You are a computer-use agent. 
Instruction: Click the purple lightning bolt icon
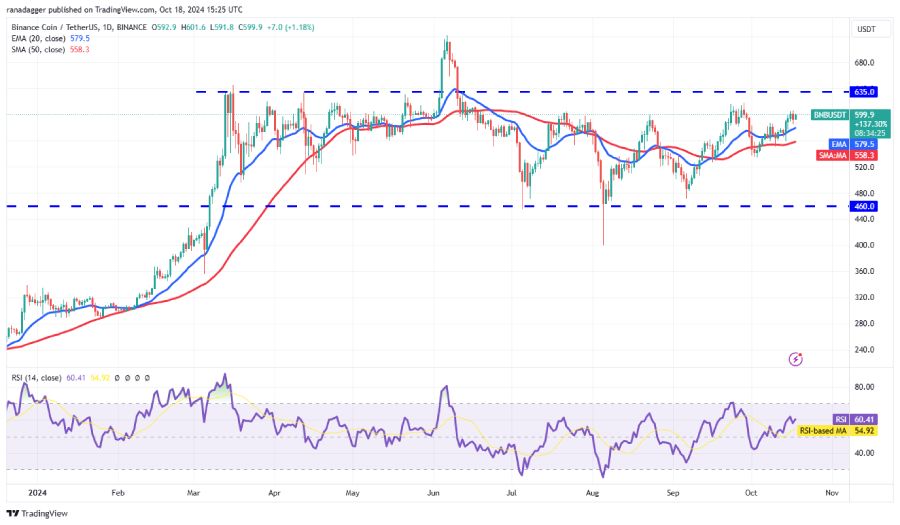pyautogui.click(x=796, y=359)
